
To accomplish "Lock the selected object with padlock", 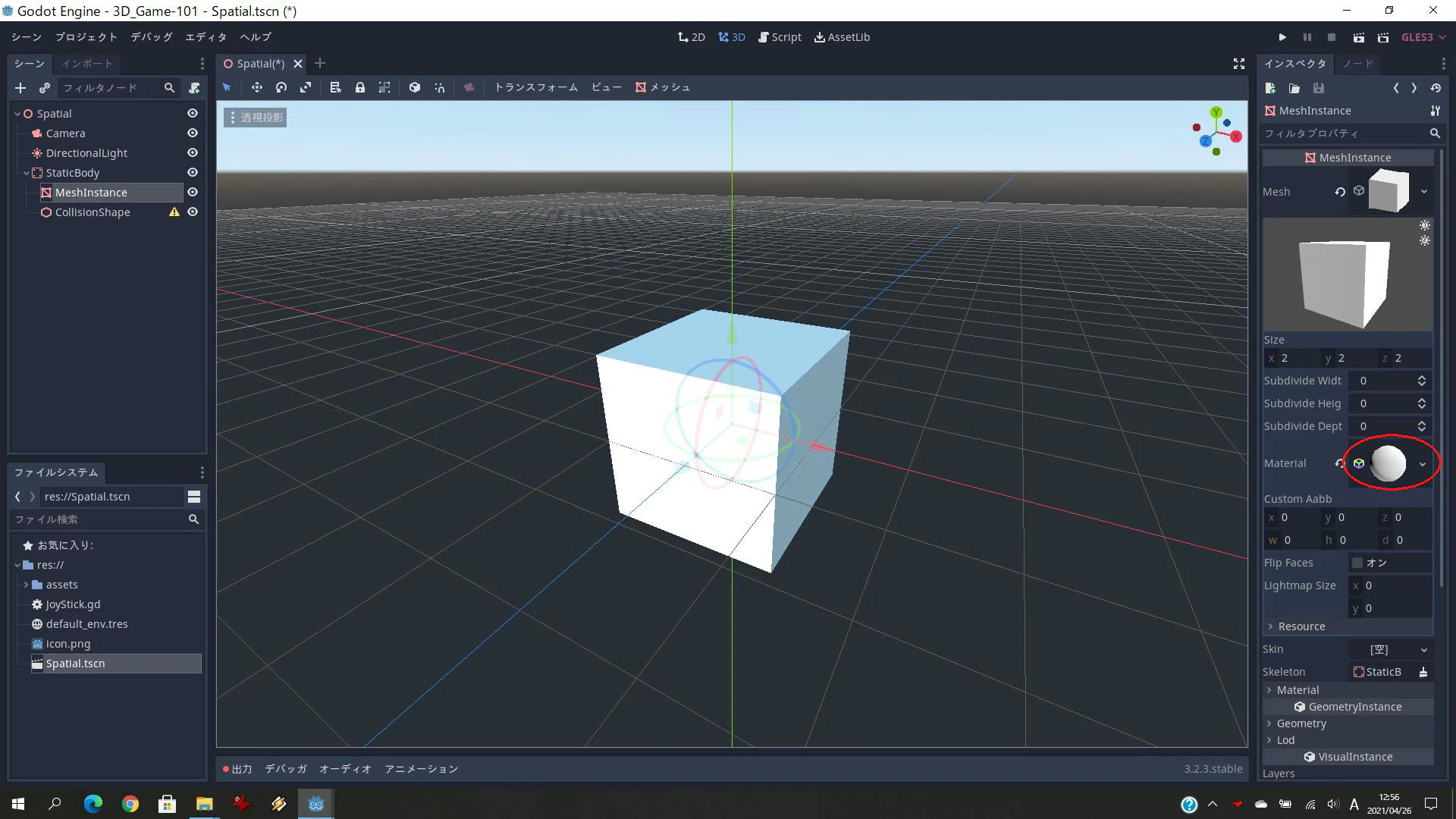I will (x=360, y=87).
